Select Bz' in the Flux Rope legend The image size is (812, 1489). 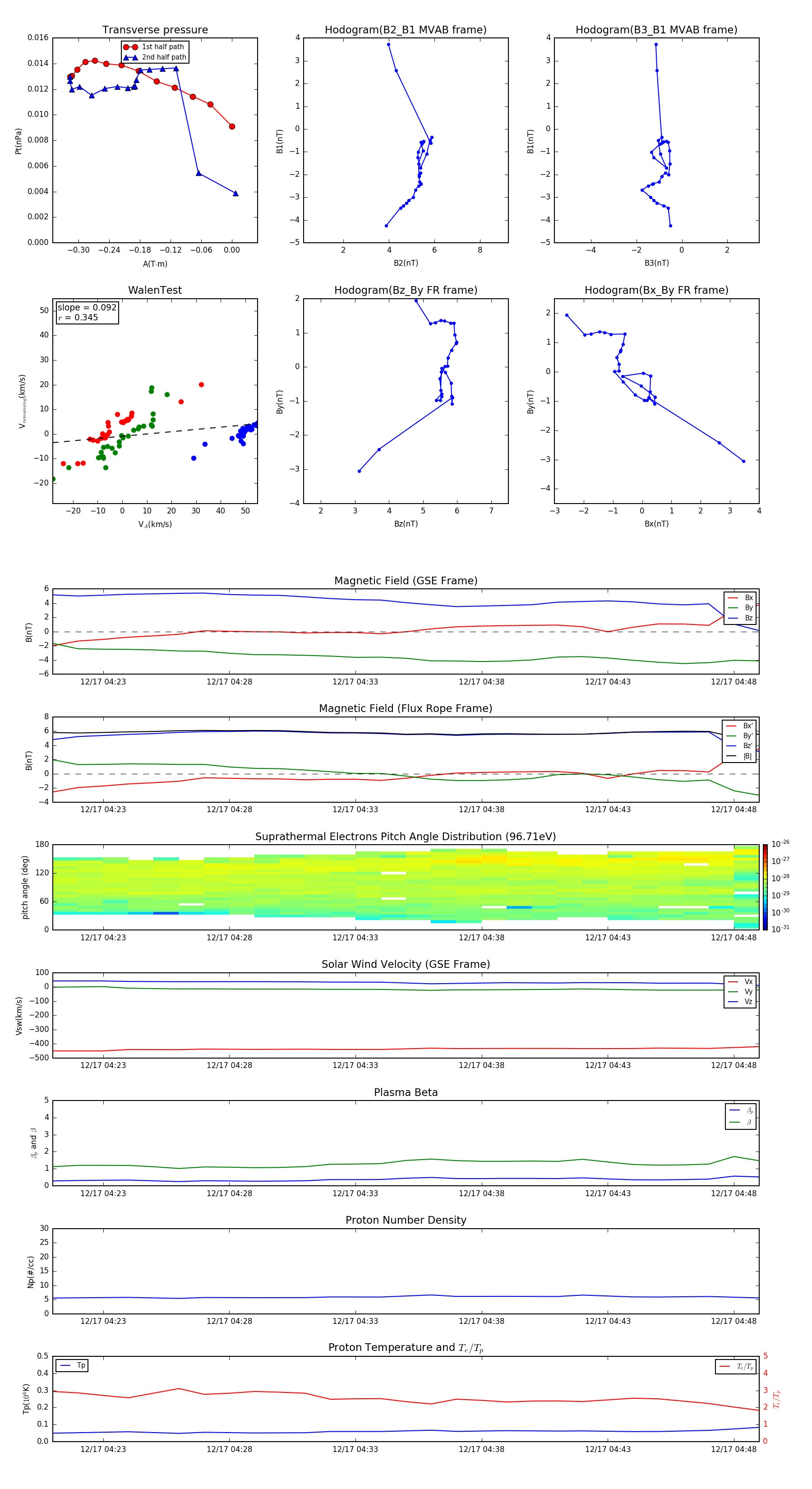(740, 746)
